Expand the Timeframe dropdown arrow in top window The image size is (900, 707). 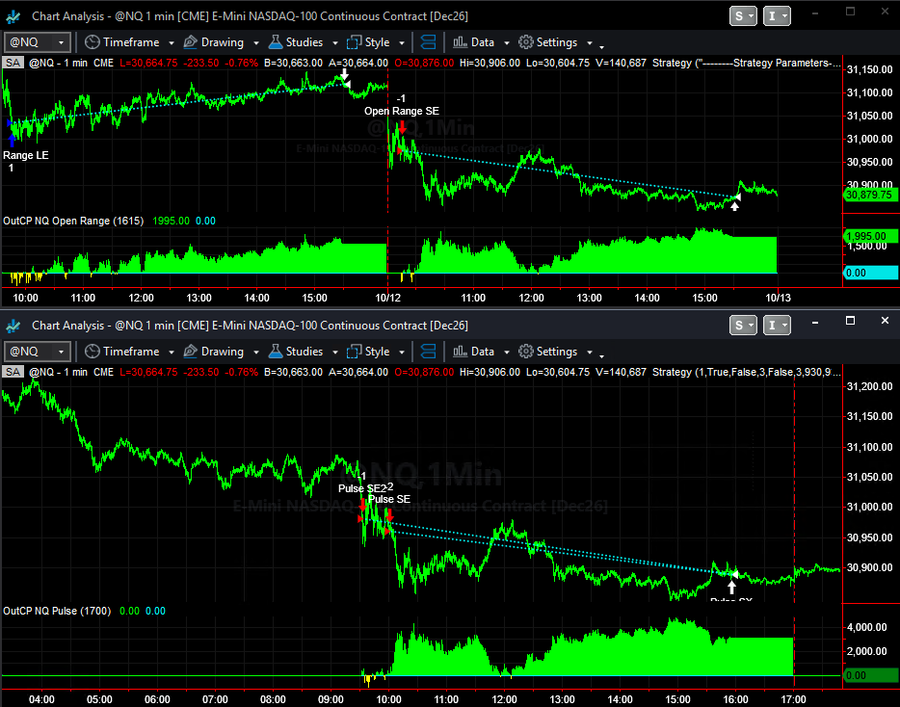click(171, 43)
